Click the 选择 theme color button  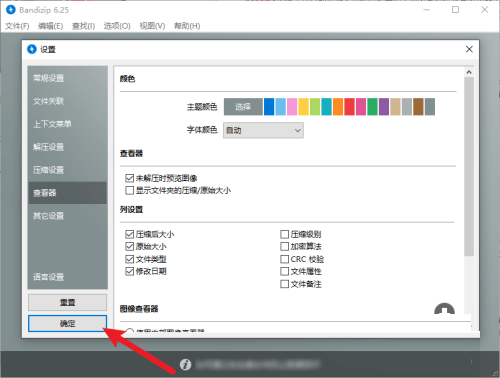pyautogui.click(x=243, y=107)
